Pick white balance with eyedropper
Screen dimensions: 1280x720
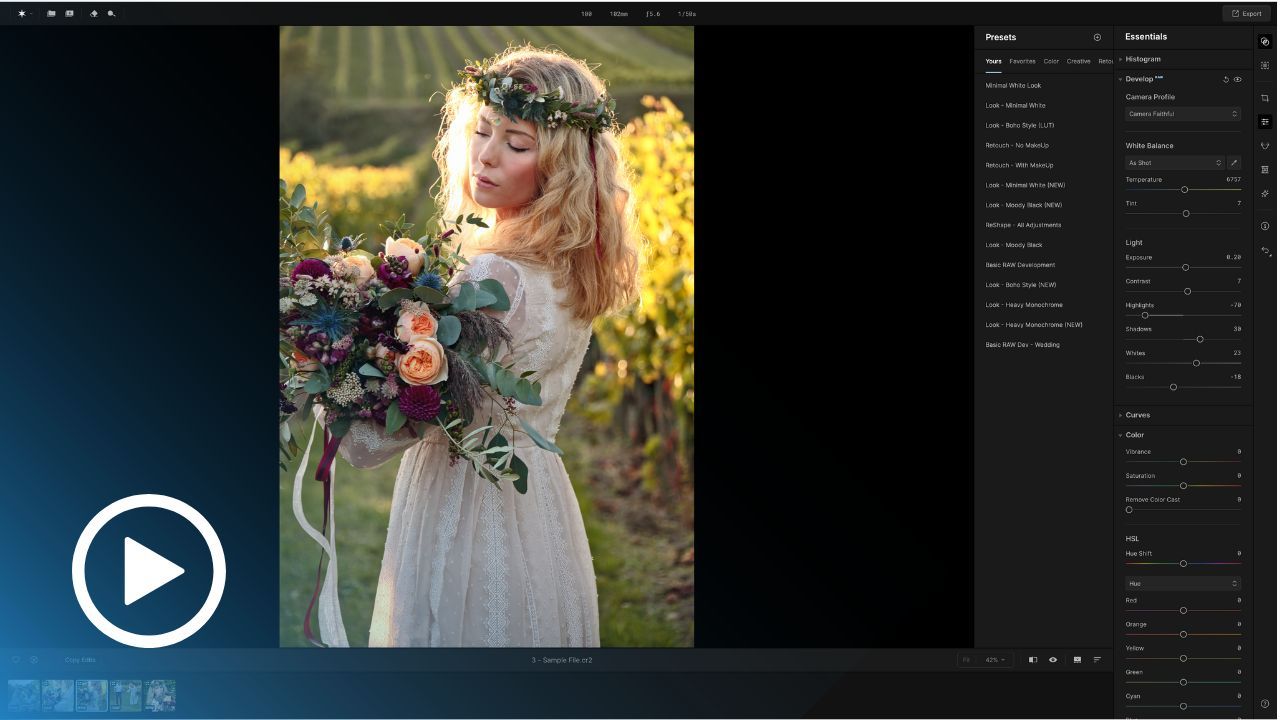(1234, 162)
